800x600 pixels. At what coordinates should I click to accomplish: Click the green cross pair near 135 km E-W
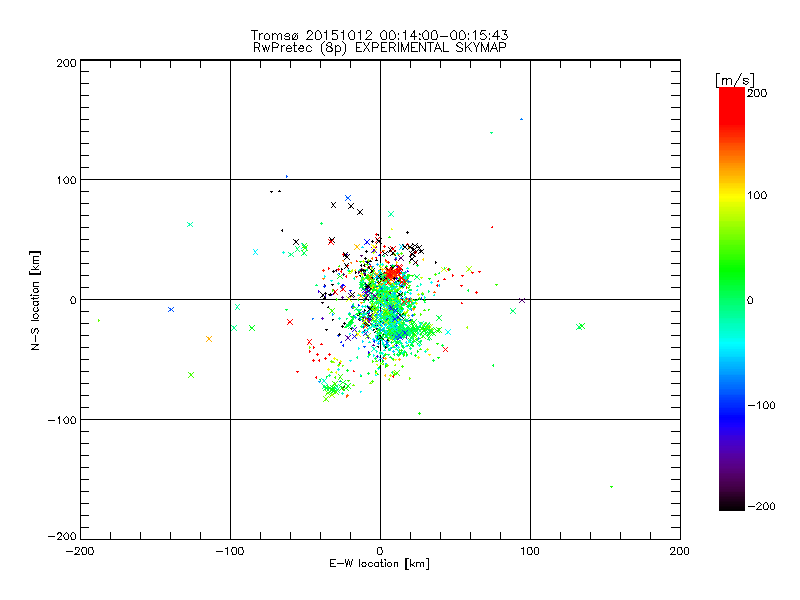[581, 327]
